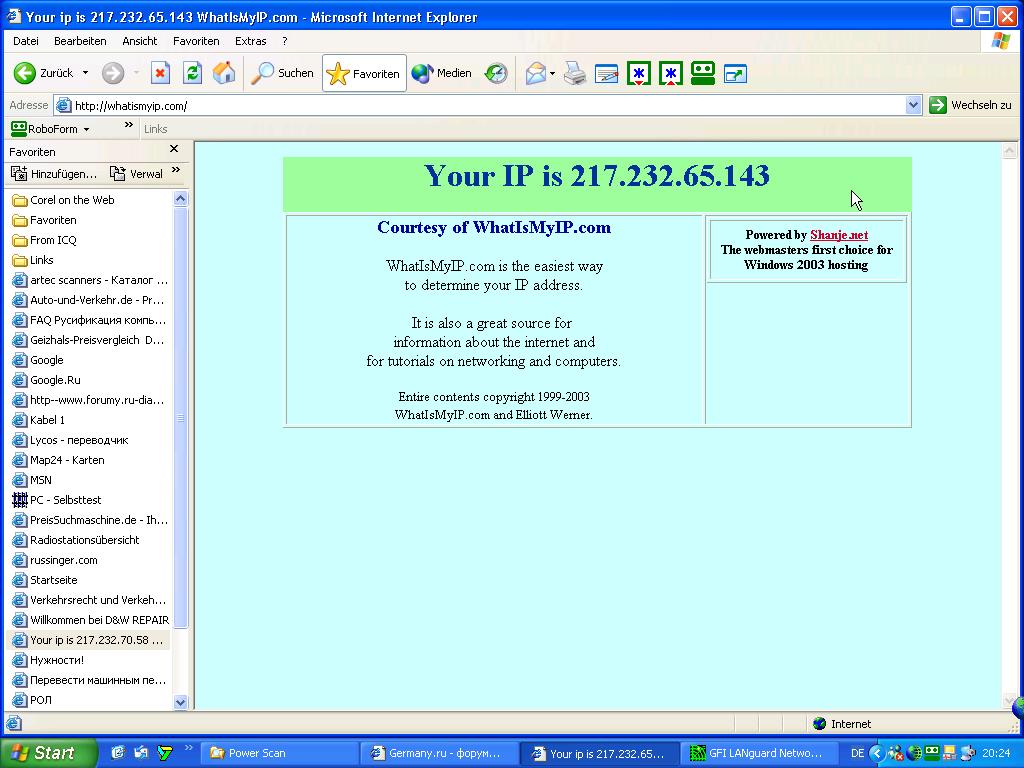Open the mail icon dropdown arrow
This screenshot has width=1024, height=768.
point(552,73)
